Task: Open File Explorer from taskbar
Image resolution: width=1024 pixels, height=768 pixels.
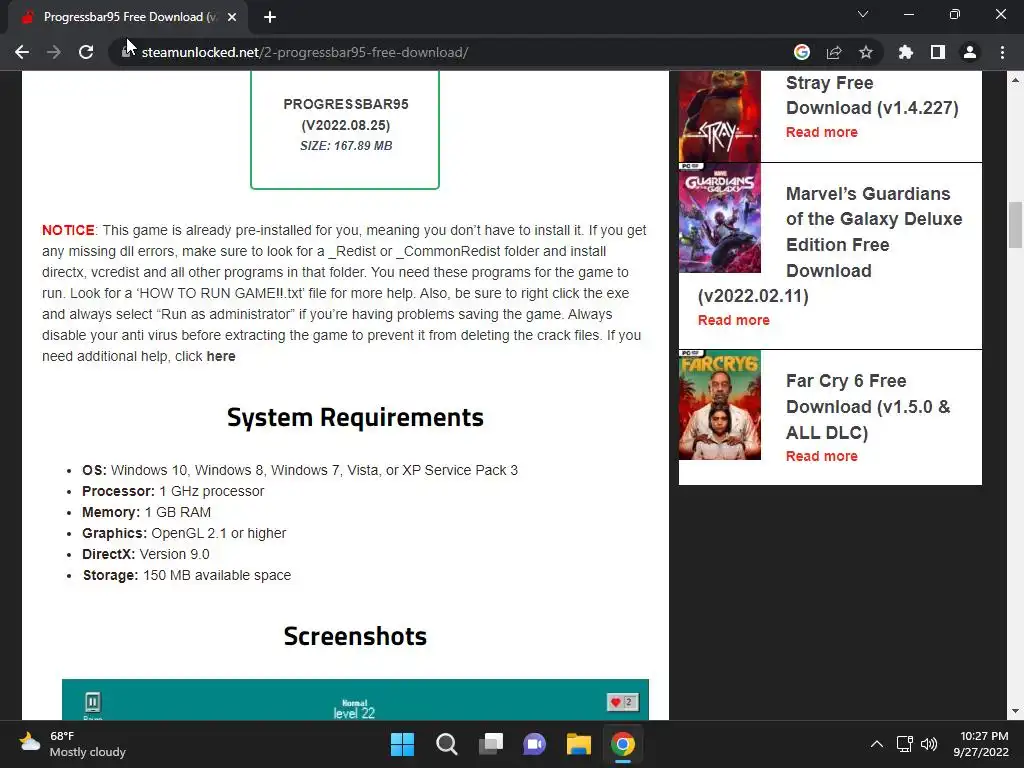Action: click(x=579, y=744)
